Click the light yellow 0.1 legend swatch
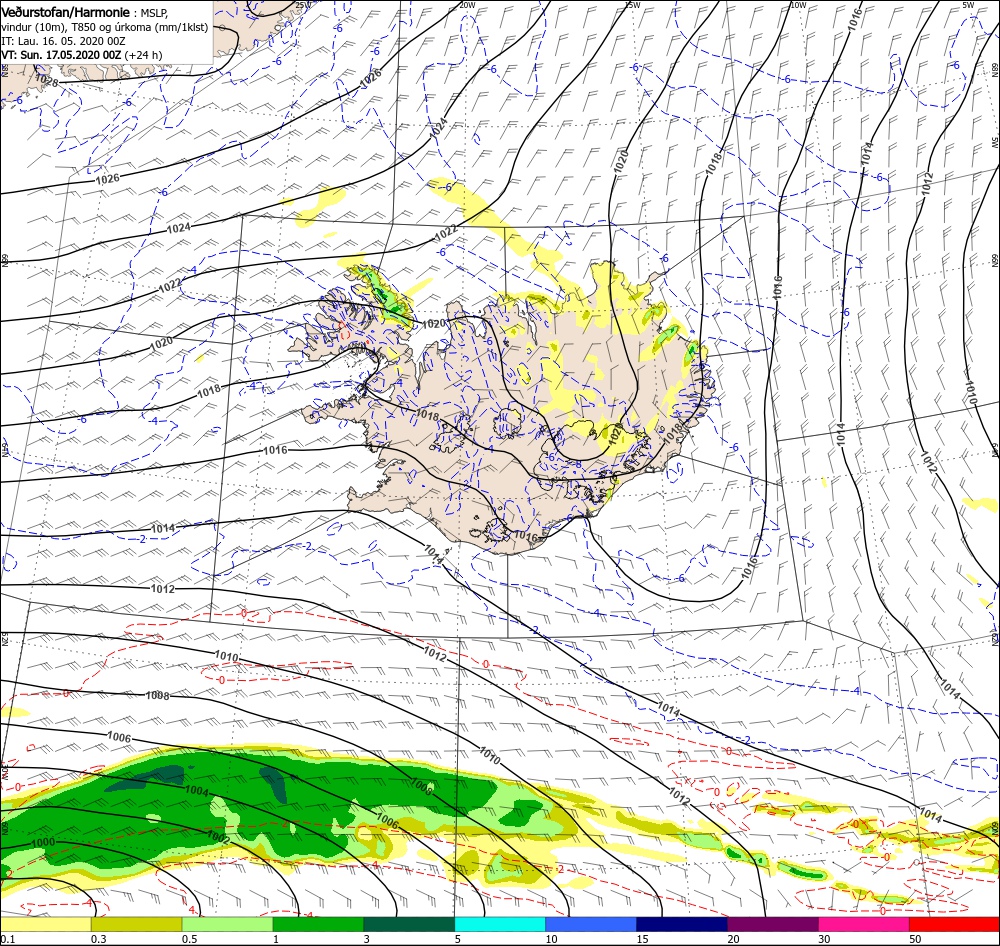The width and height of the screenshot is (1000, 946). click(46, 924)
